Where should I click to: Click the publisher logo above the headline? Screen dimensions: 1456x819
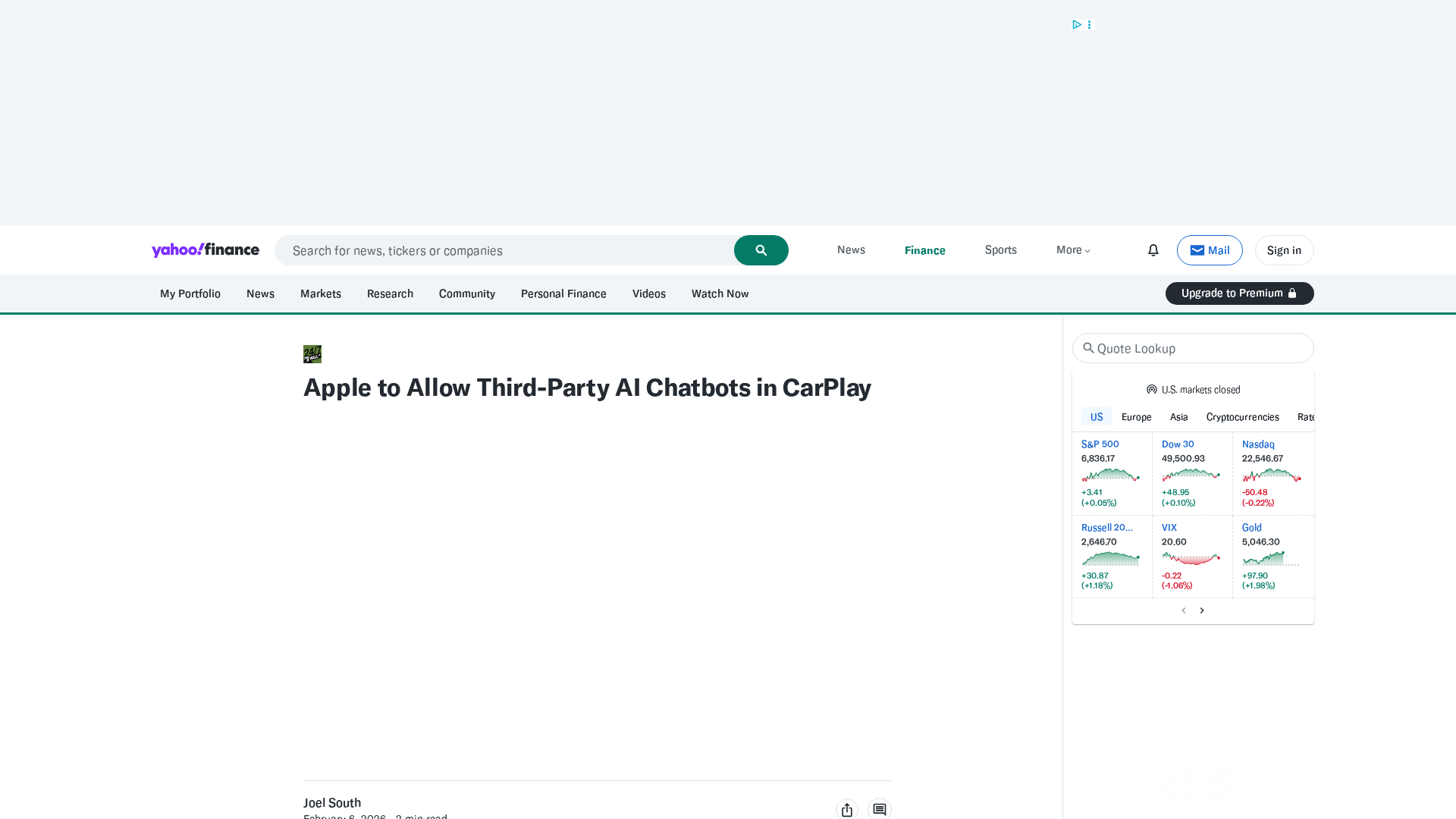coord(312,354)
